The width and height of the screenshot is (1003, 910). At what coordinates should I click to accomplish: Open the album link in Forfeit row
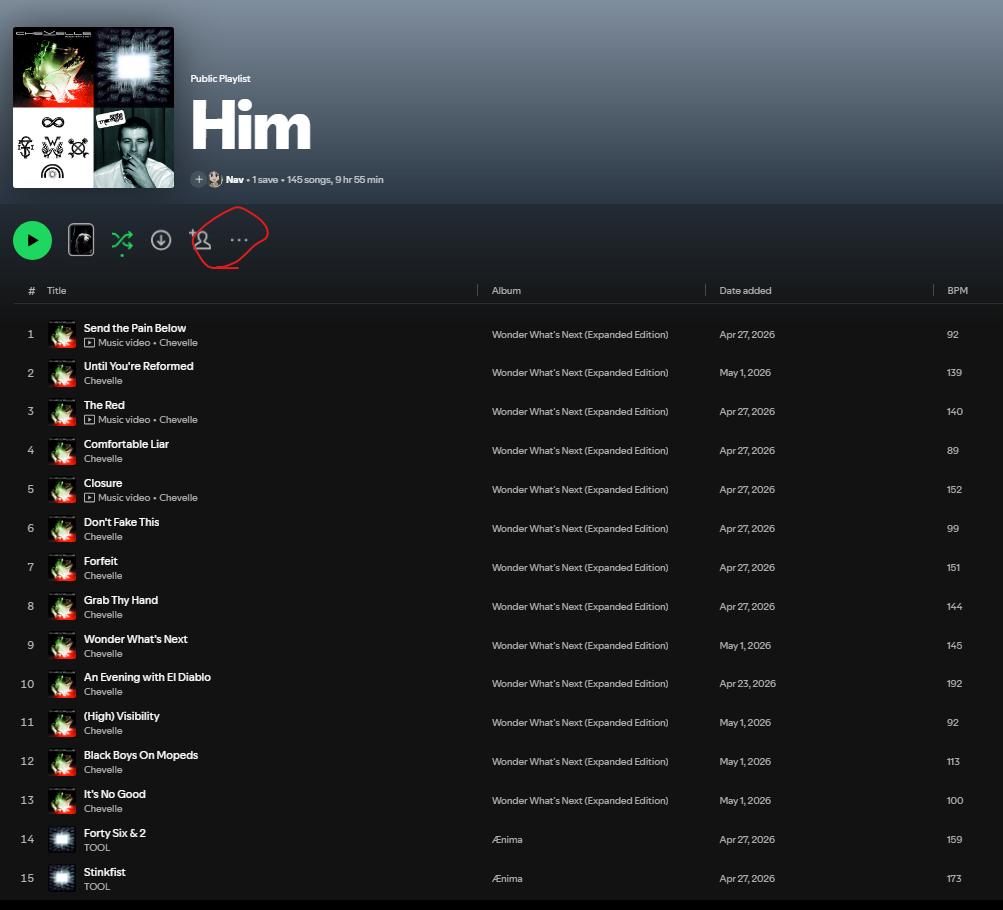point(580,568)
